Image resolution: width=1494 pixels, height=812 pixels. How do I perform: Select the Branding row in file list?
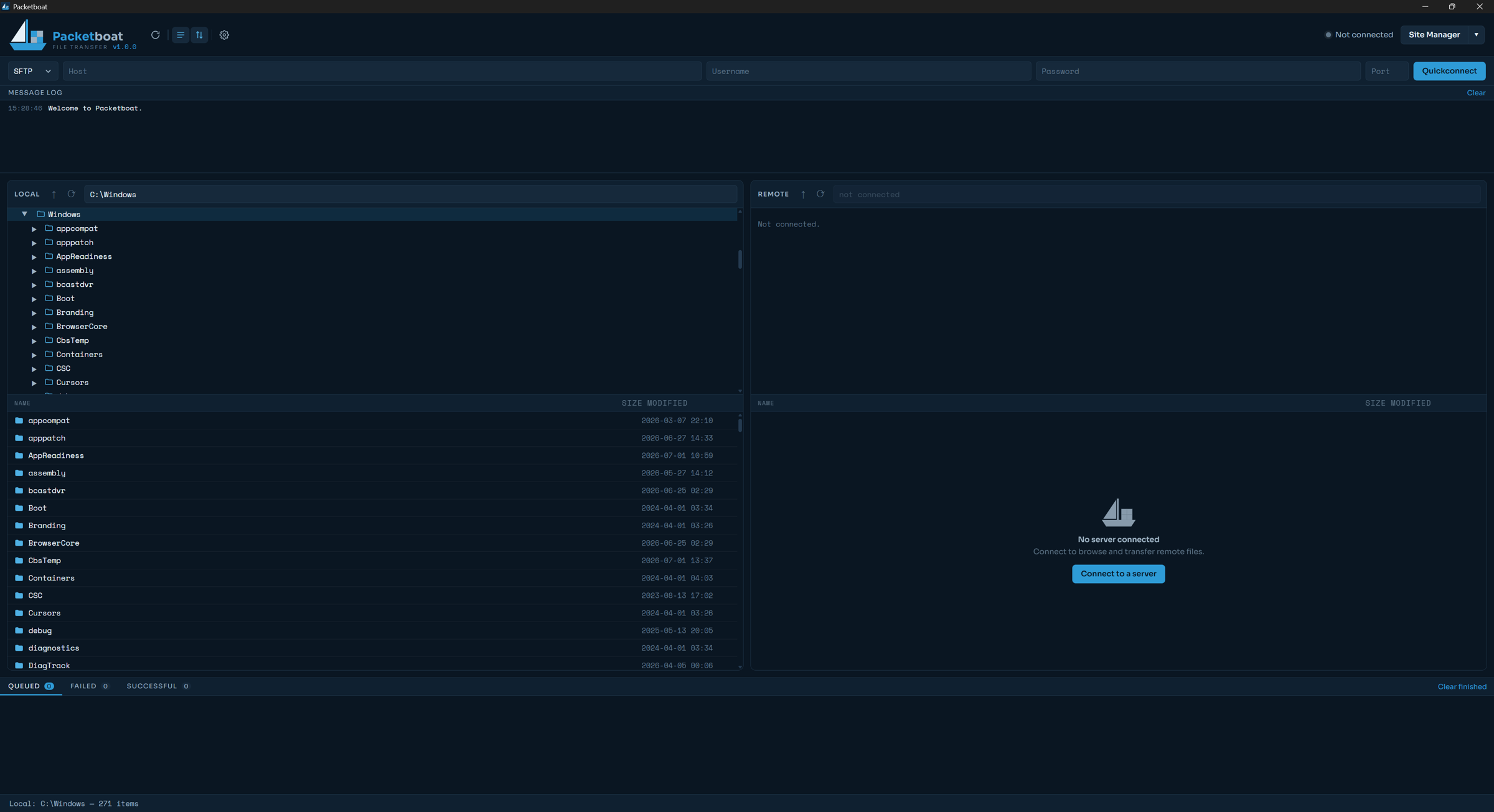coord(372,526)
